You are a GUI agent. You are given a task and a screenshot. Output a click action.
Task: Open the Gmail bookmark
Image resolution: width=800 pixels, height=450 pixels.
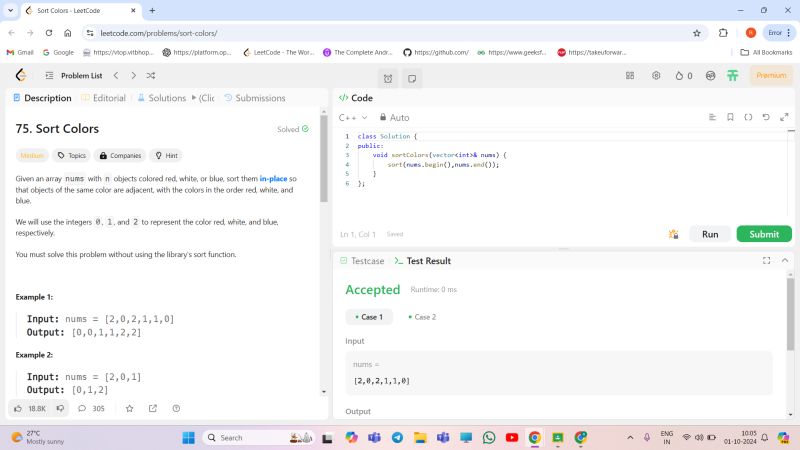(x=20, y=53)
